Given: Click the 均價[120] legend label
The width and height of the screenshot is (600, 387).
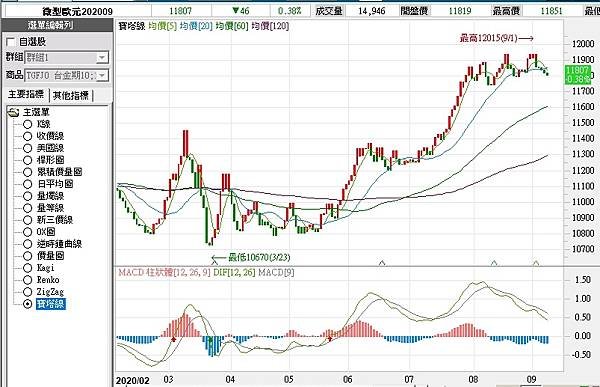Looking at the screenshot, I should [270, 26].
